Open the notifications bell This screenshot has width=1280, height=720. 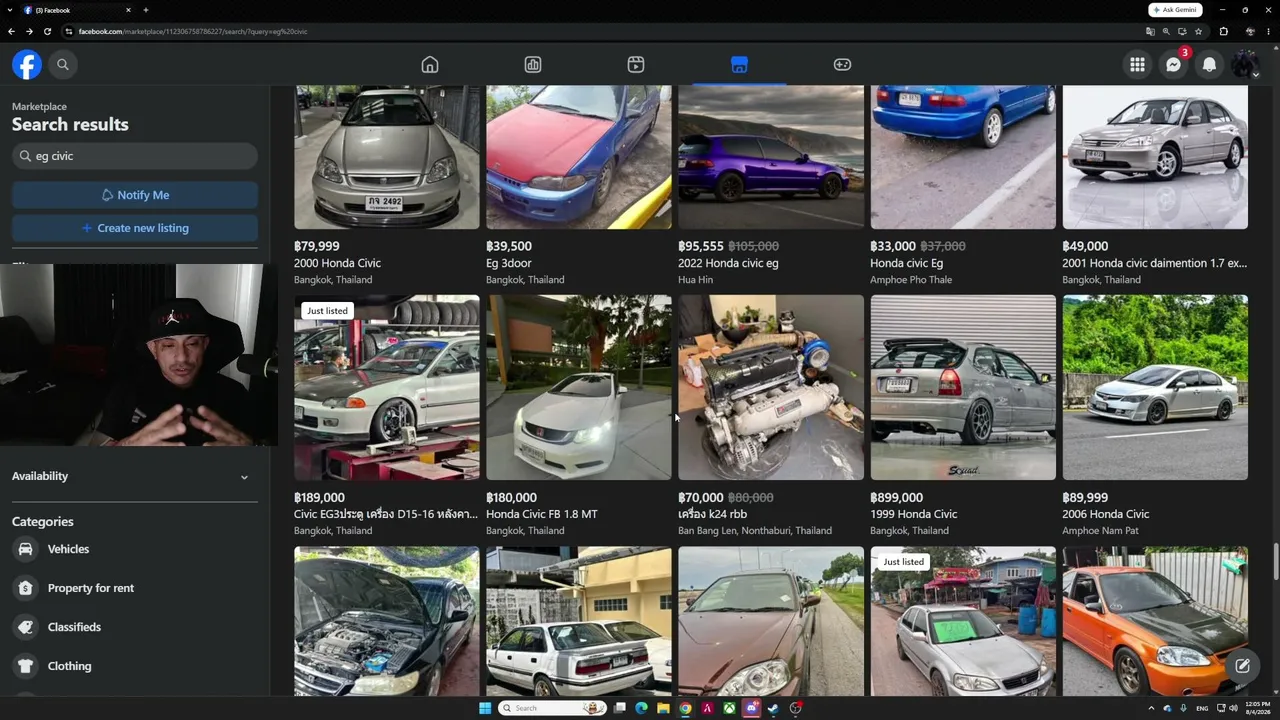(1210, 65)
